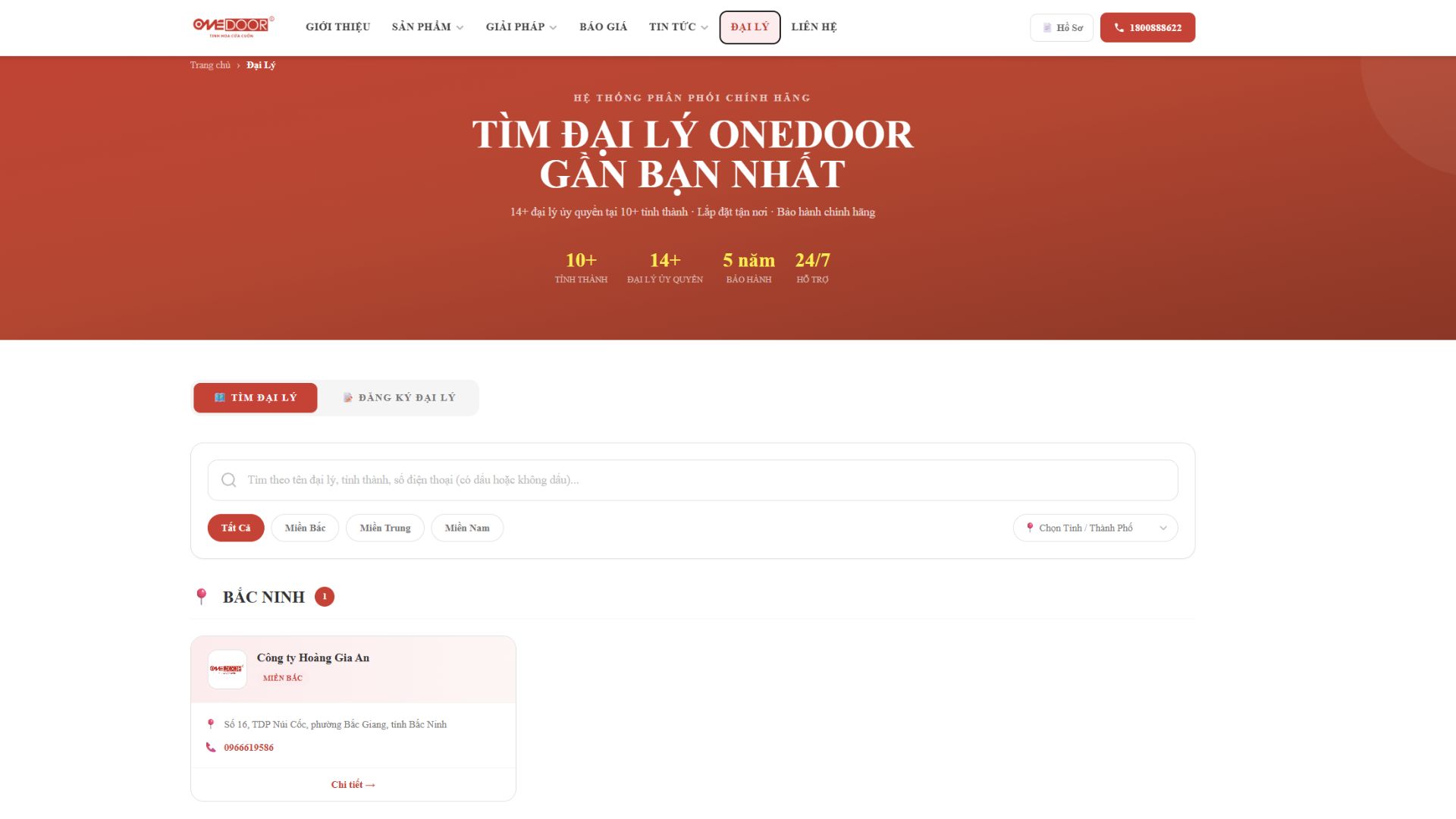Click the address Số 16, TDP Núi Cốc text
1456x819 pixels.
coord(335,724)
